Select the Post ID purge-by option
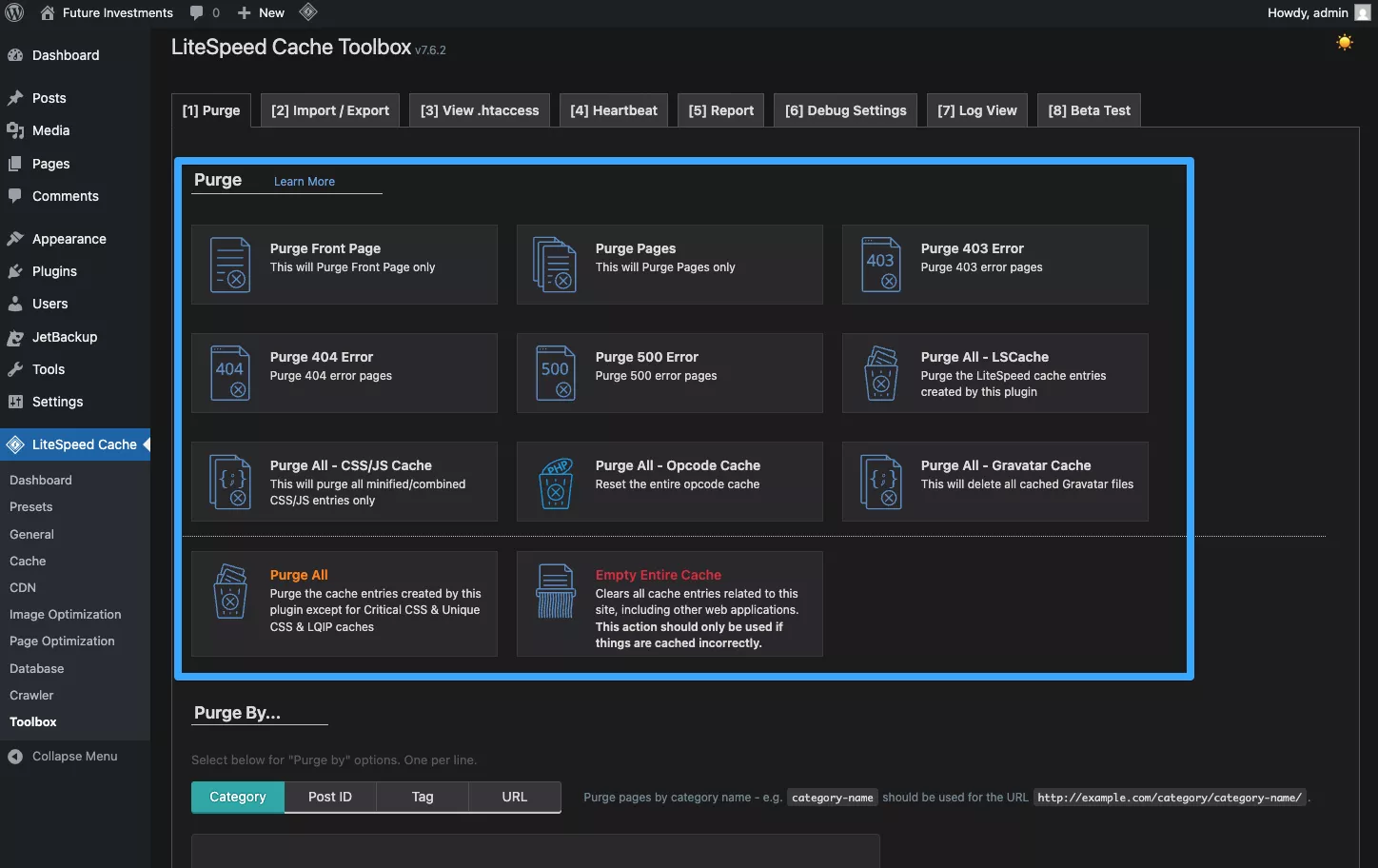 click(329, 797)
